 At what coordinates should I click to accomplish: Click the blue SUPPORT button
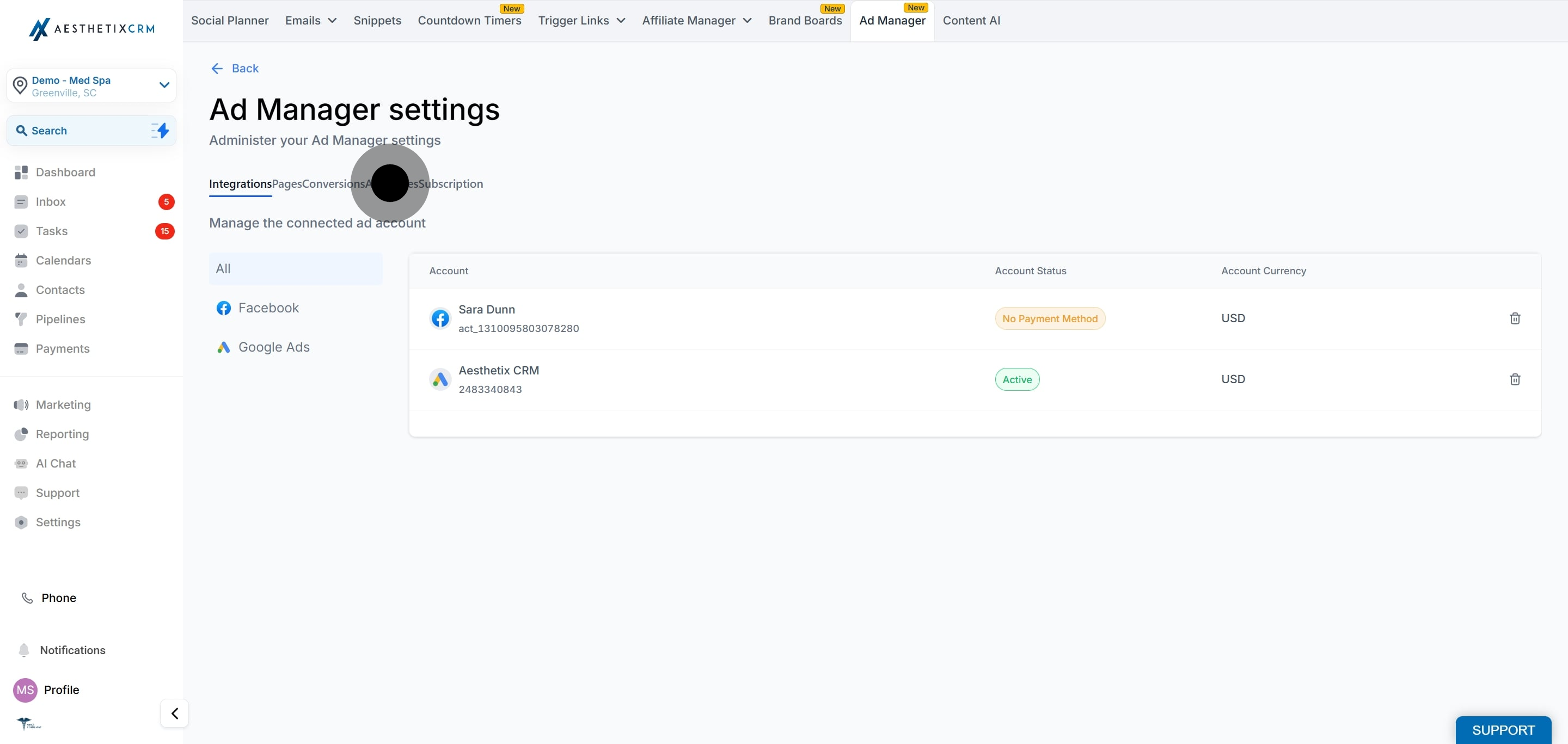point(1502,729)
